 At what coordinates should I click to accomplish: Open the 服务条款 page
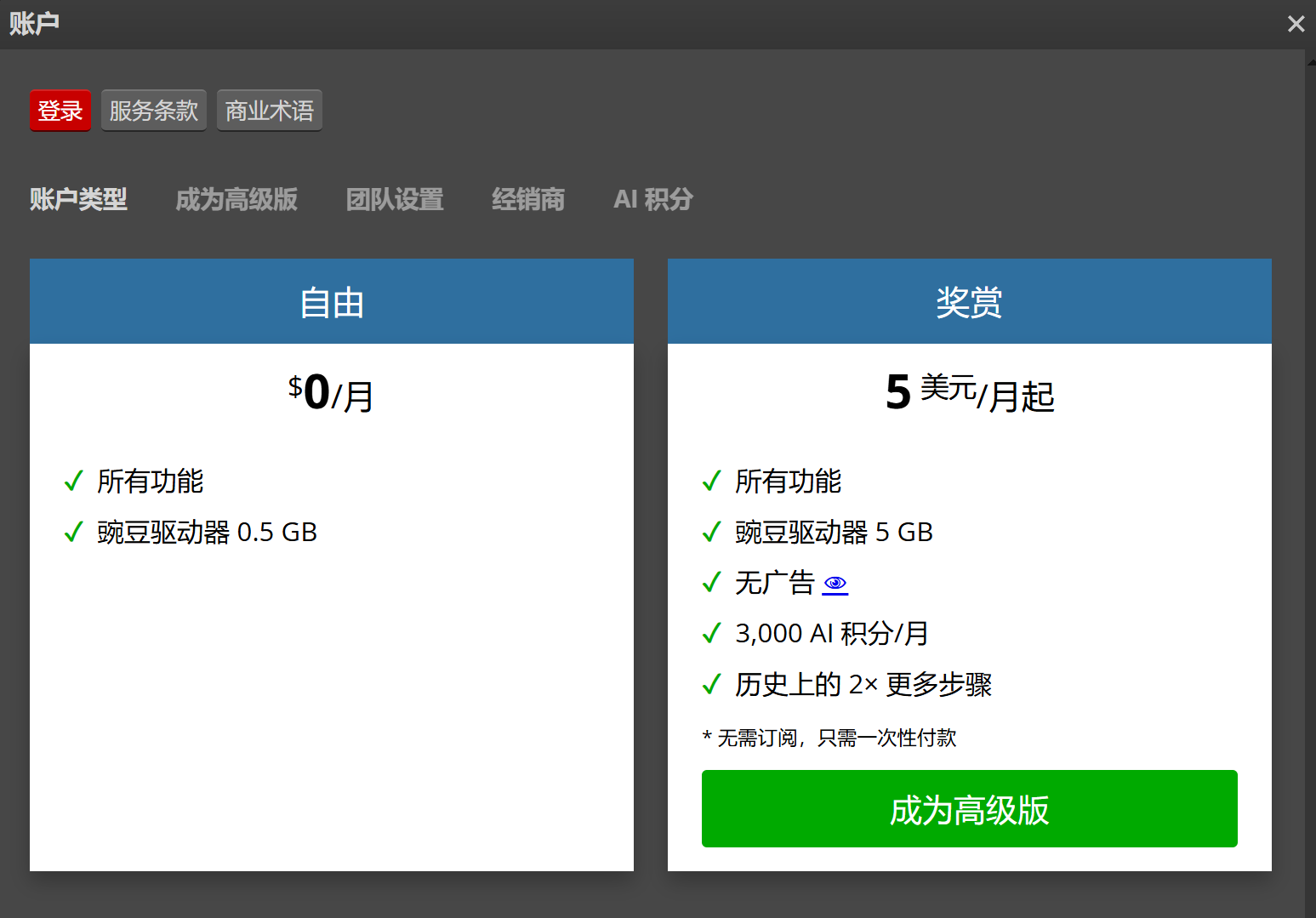click(153, 110)
